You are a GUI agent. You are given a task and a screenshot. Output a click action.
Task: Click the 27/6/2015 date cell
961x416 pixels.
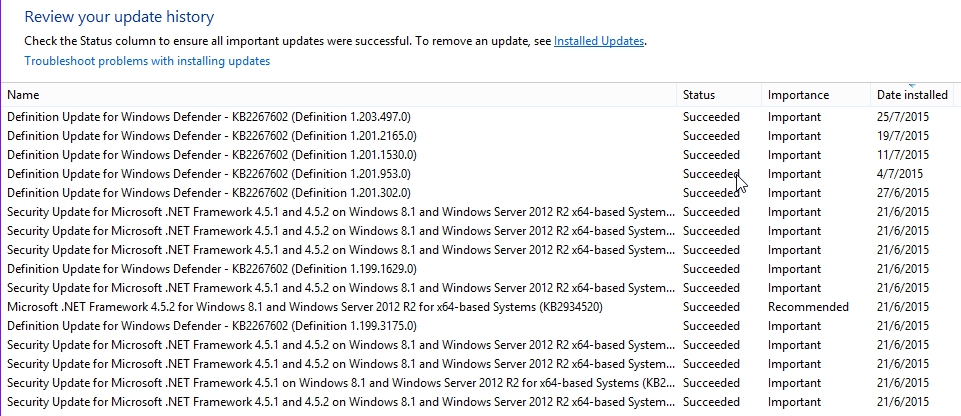[903, 192]
